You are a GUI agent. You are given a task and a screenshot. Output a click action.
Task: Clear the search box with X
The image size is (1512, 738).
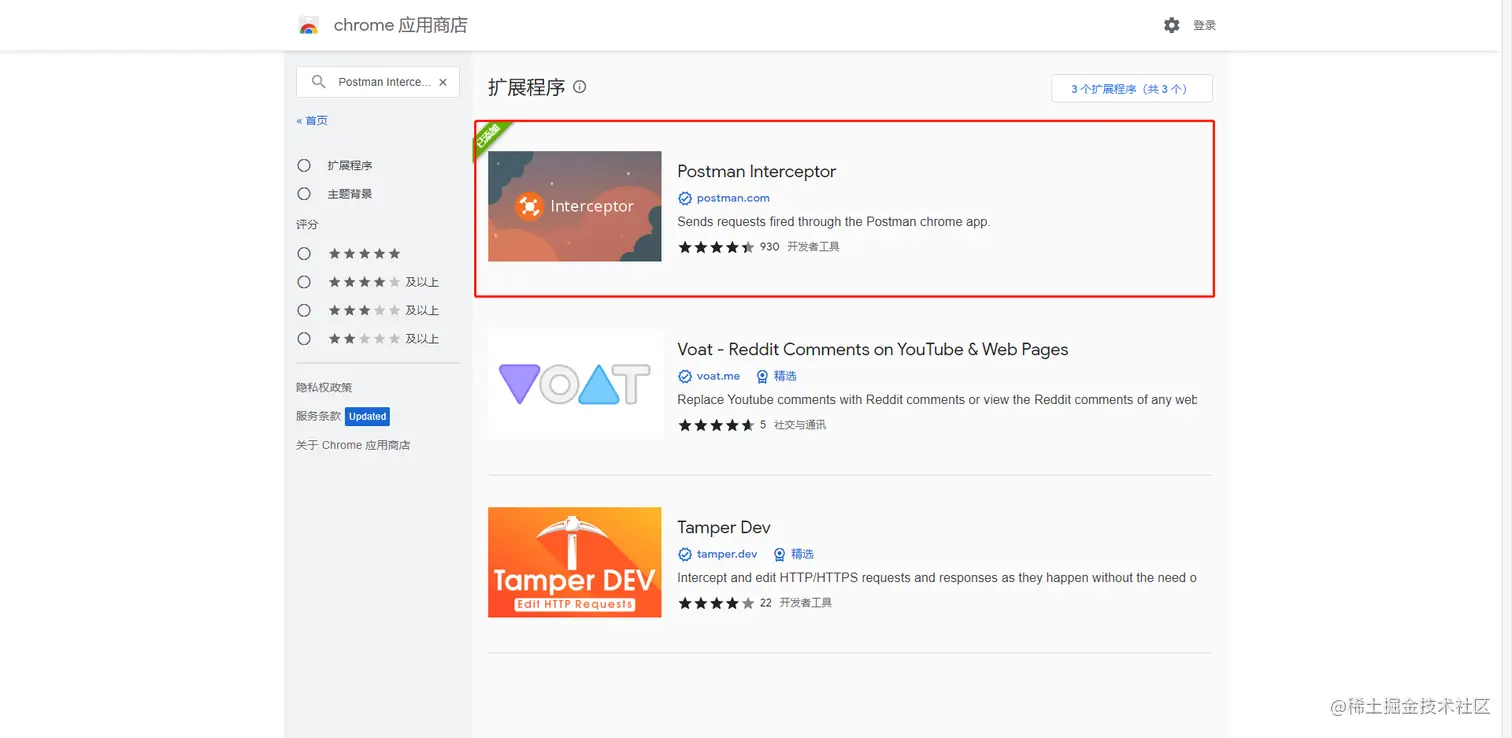tap(443, 82)
